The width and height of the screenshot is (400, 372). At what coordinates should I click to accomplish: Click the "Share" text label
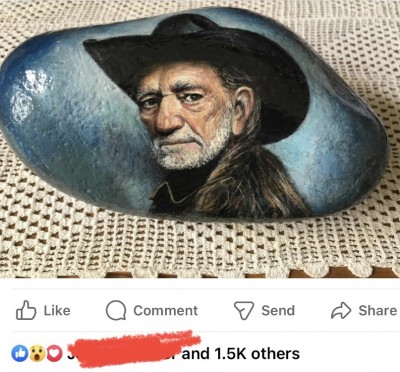pos(378,311)
